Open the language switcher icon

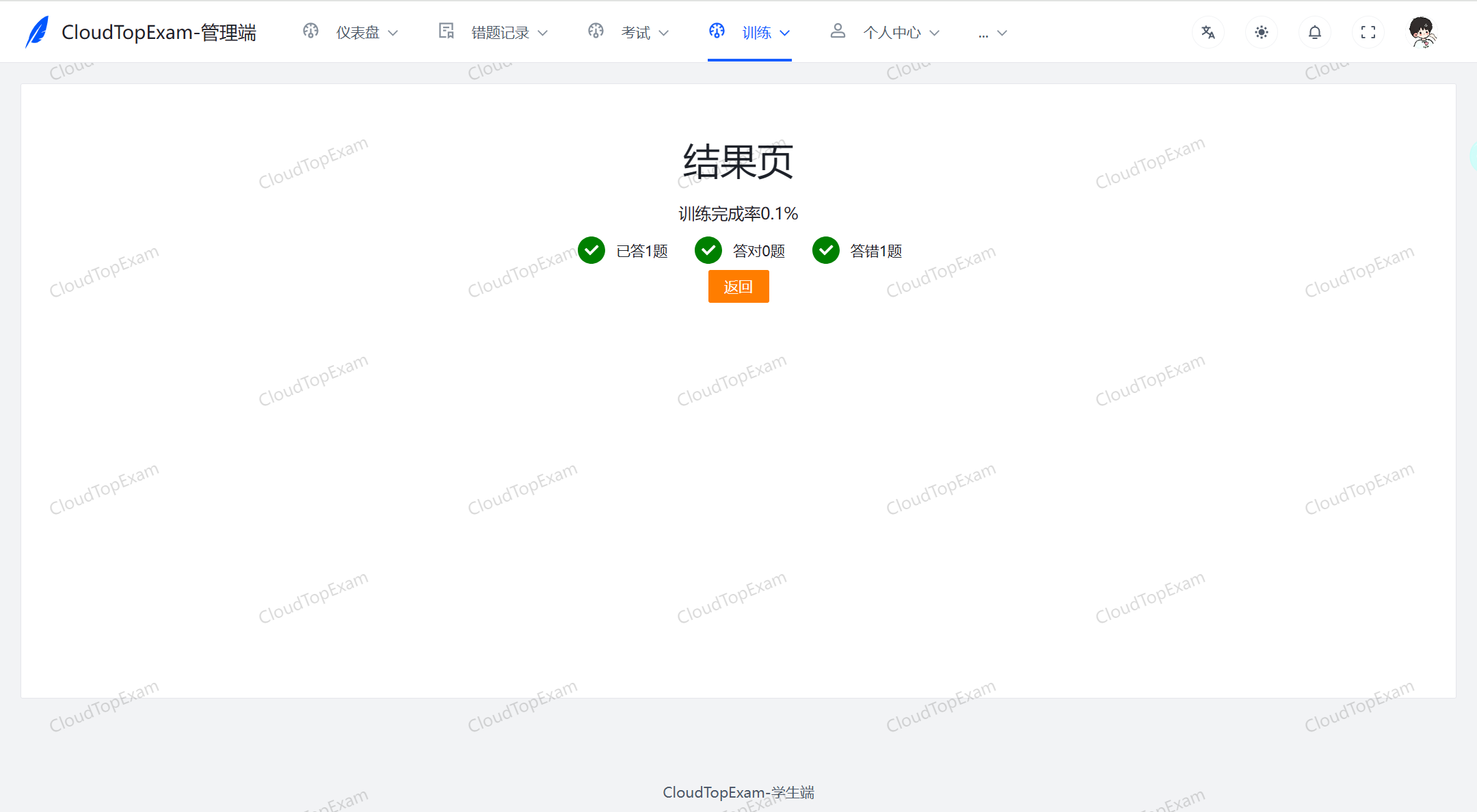(x=1208, y=31)
